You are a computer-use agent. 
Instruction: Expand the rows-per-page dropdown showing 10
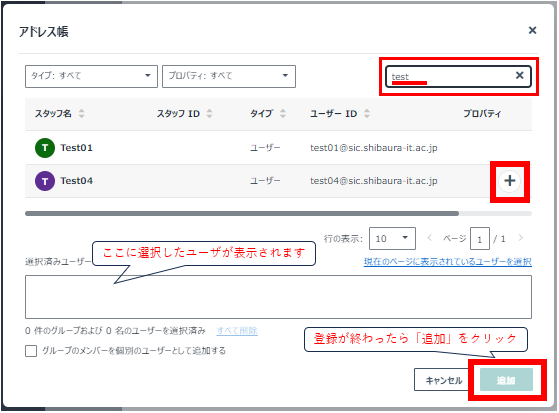click(392, 238)
